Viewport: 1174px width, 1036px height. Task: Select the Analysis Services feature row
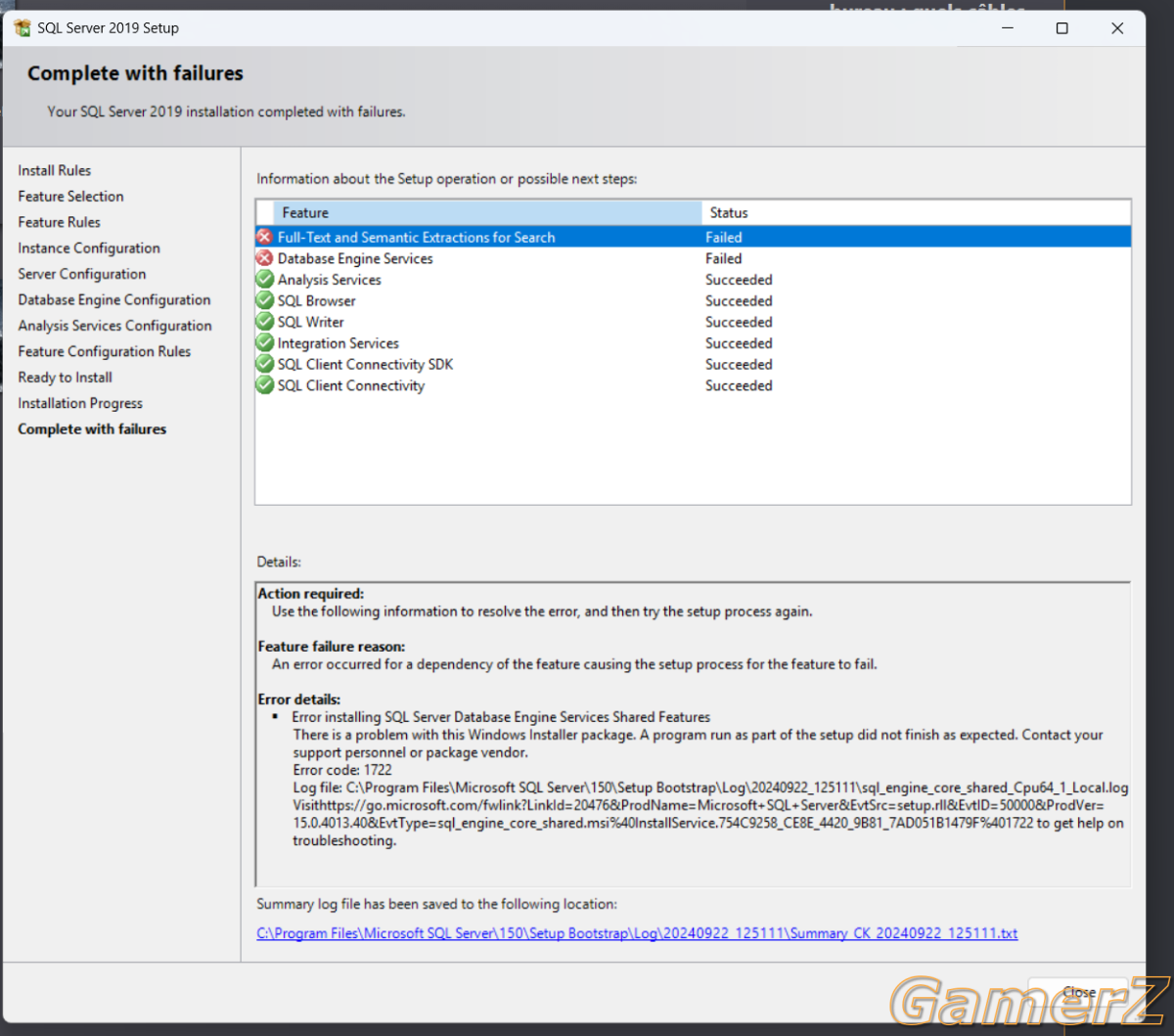(693, 280)
